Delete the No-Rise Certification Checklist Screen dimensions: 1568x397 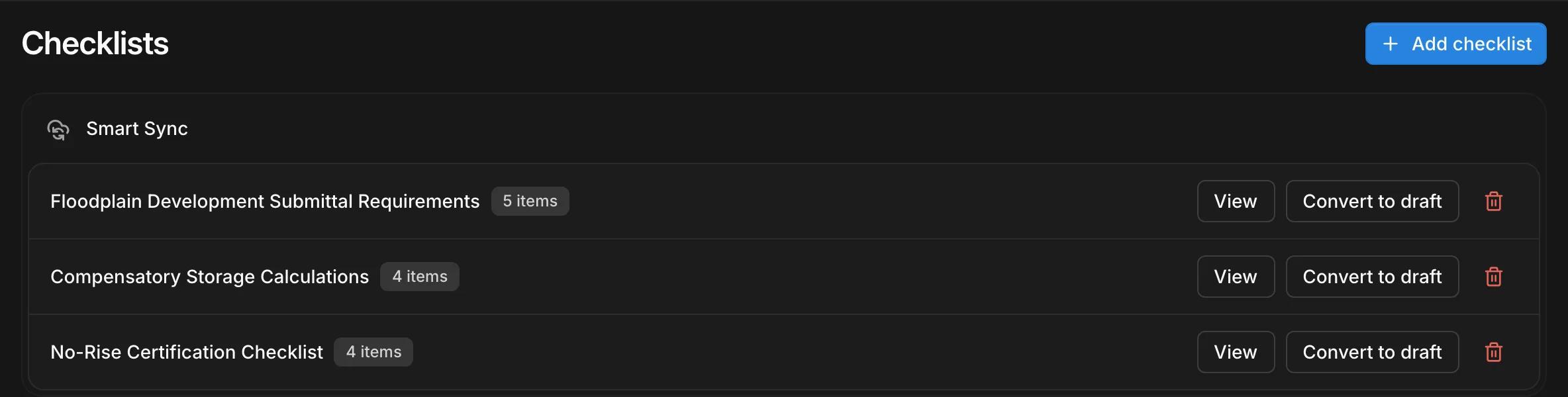(x=1494, y=352)
